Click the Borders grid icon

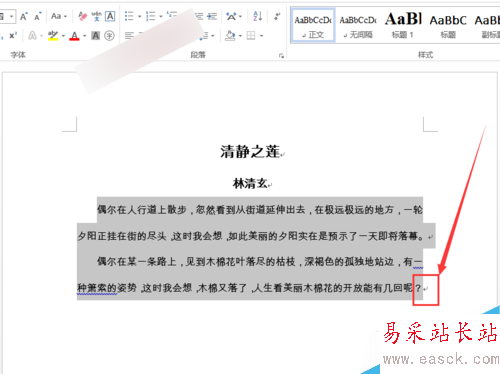click(x=251, y=35)
